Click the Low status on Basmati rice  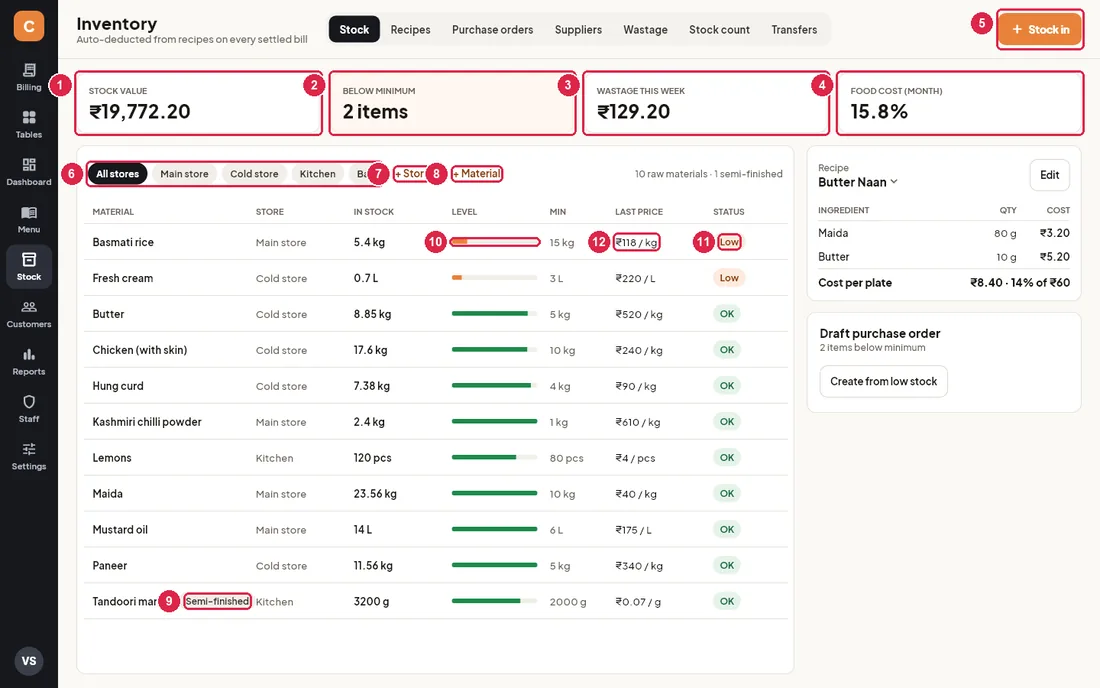click(x=729, y=242)
